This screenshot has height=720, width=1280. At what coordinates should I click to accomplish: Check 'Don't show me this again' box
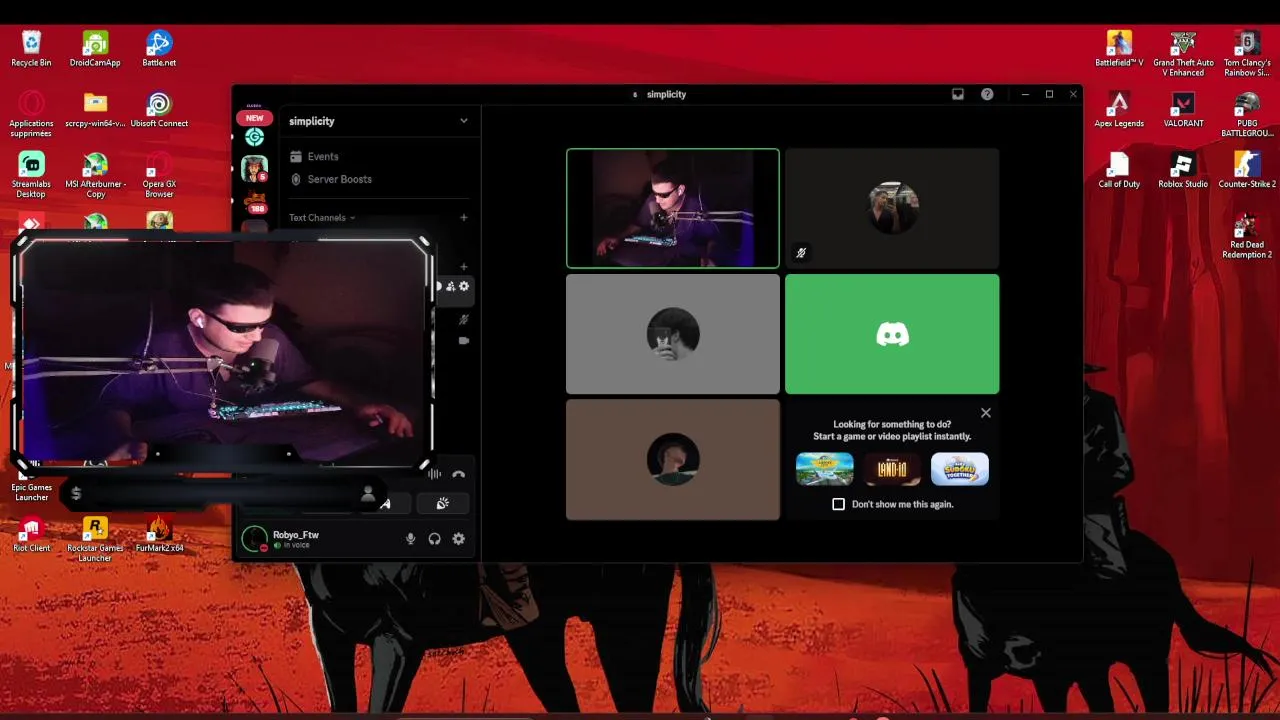coord(839,504)
